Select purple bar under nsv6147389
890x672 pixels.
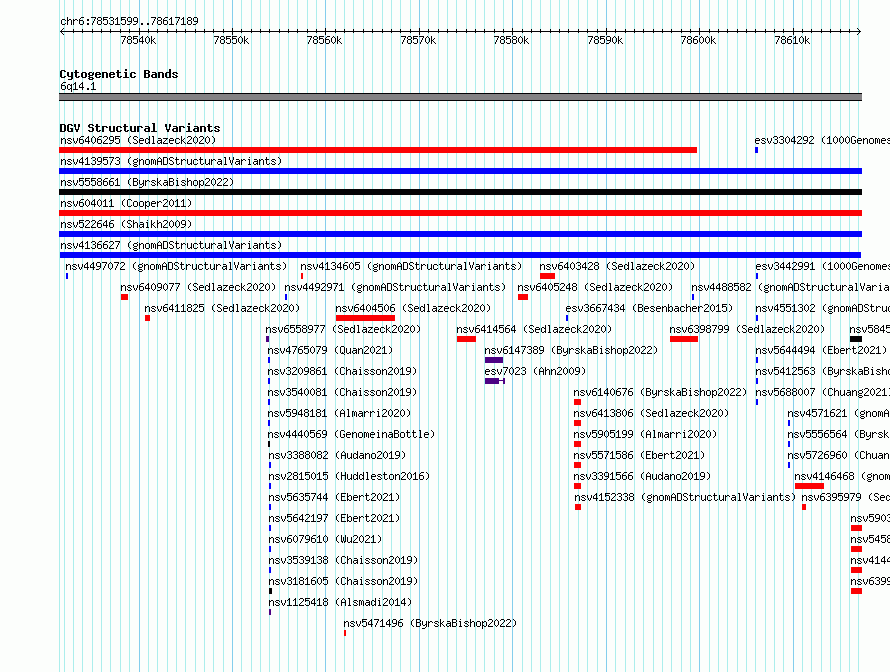494,360
